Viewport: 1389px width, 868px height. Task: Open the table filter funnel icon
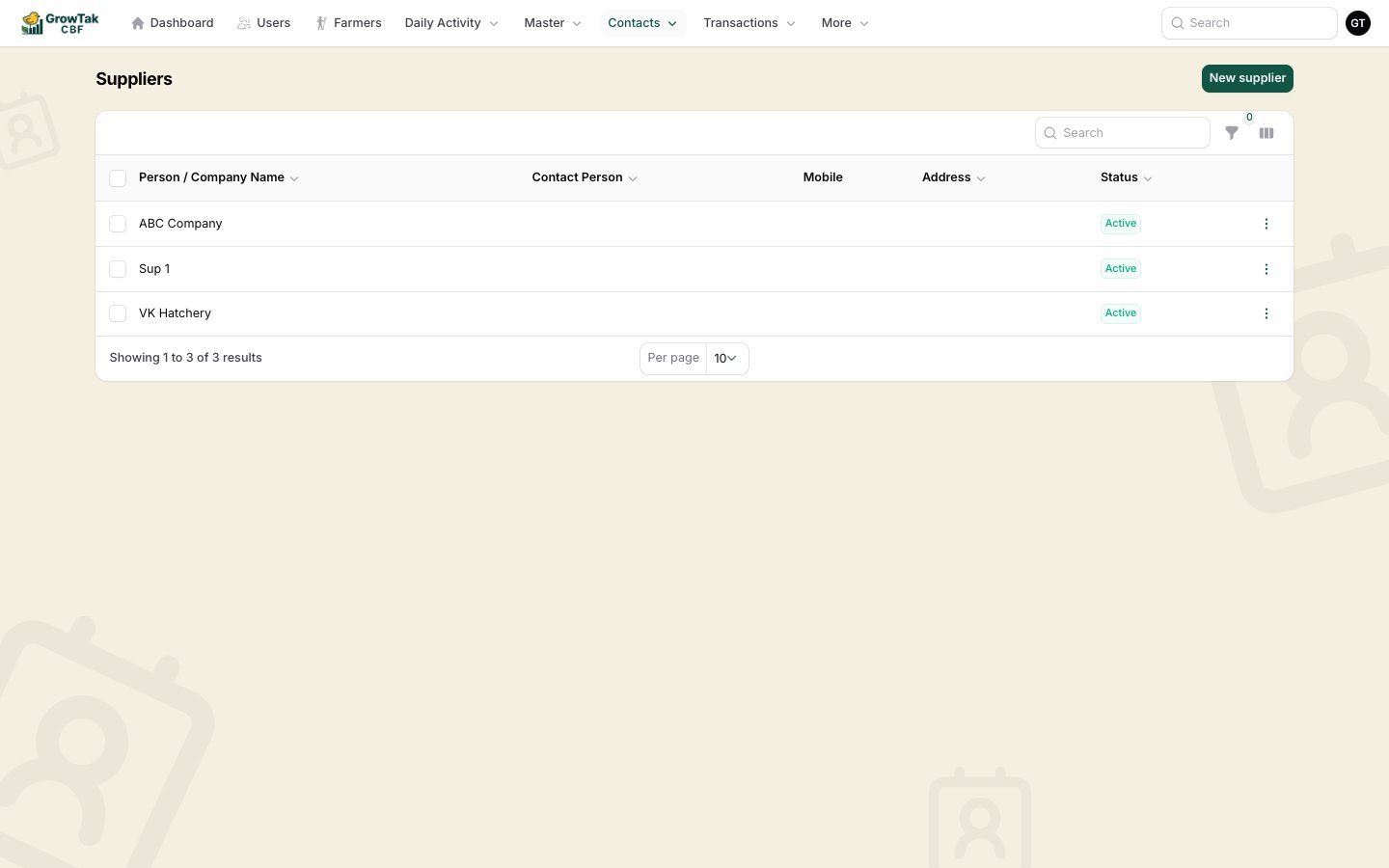coord(1232,133)
